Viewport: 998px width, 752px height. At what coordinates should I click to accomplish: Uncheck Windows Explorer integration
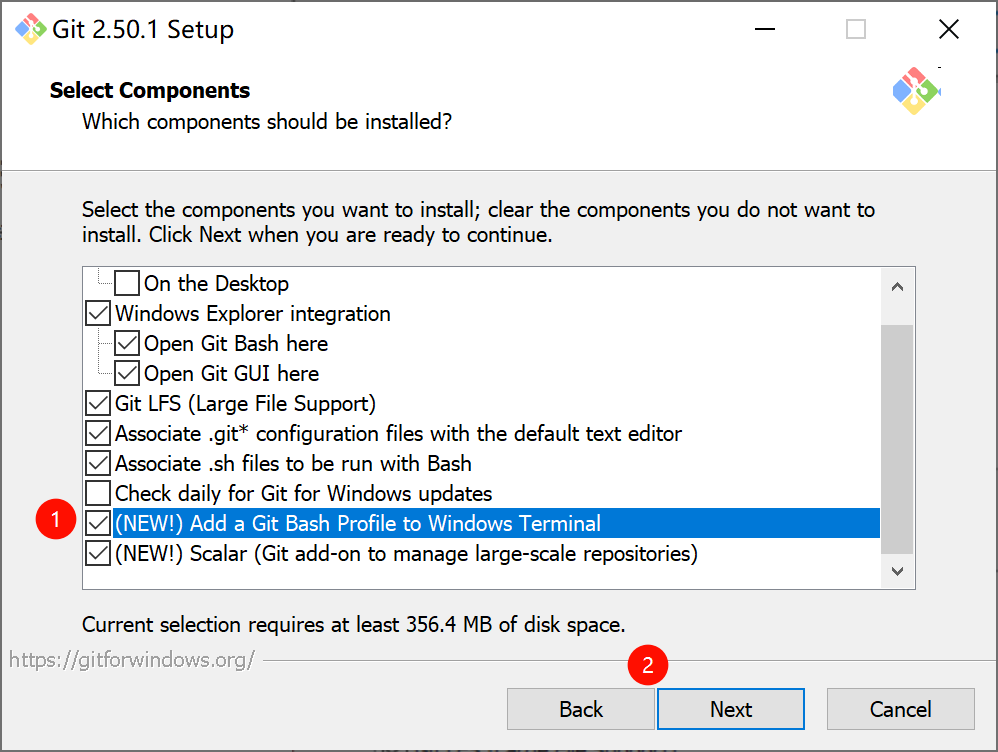click(98, 313)
